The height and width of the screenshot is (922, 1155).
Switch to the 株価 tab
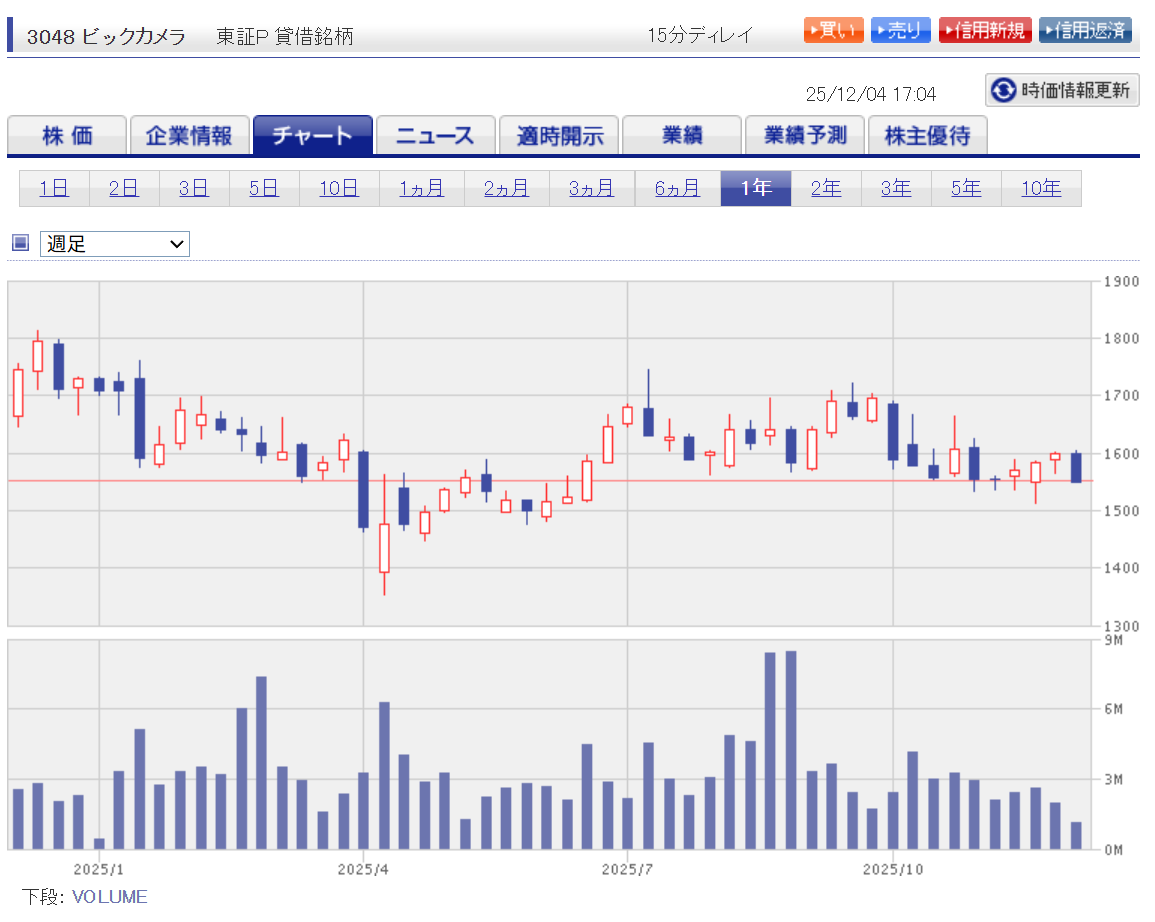click(x=67, y=136)
